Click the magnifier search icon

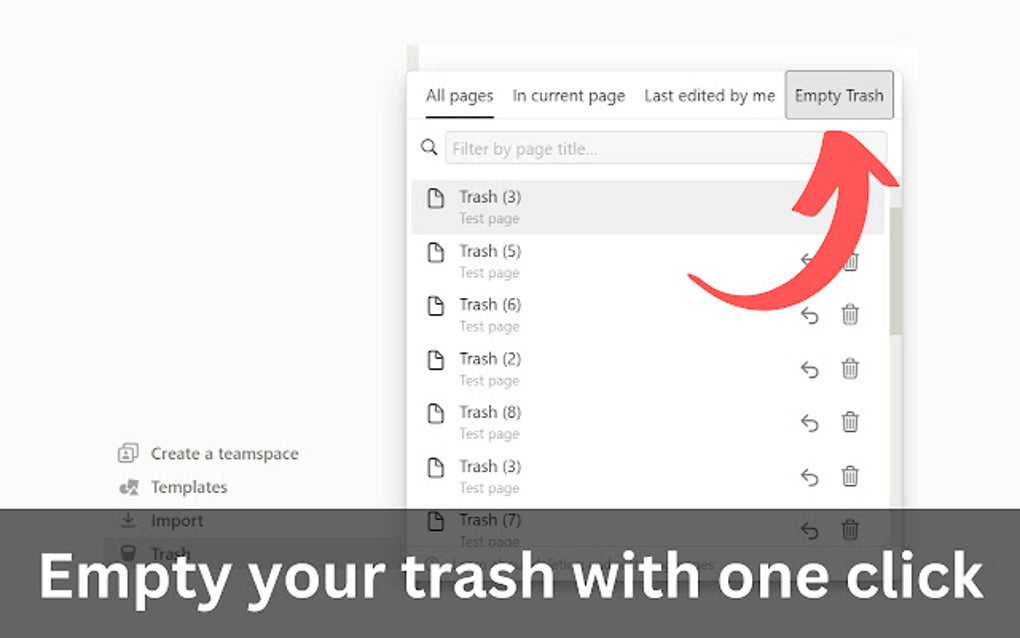coord(429,147)
